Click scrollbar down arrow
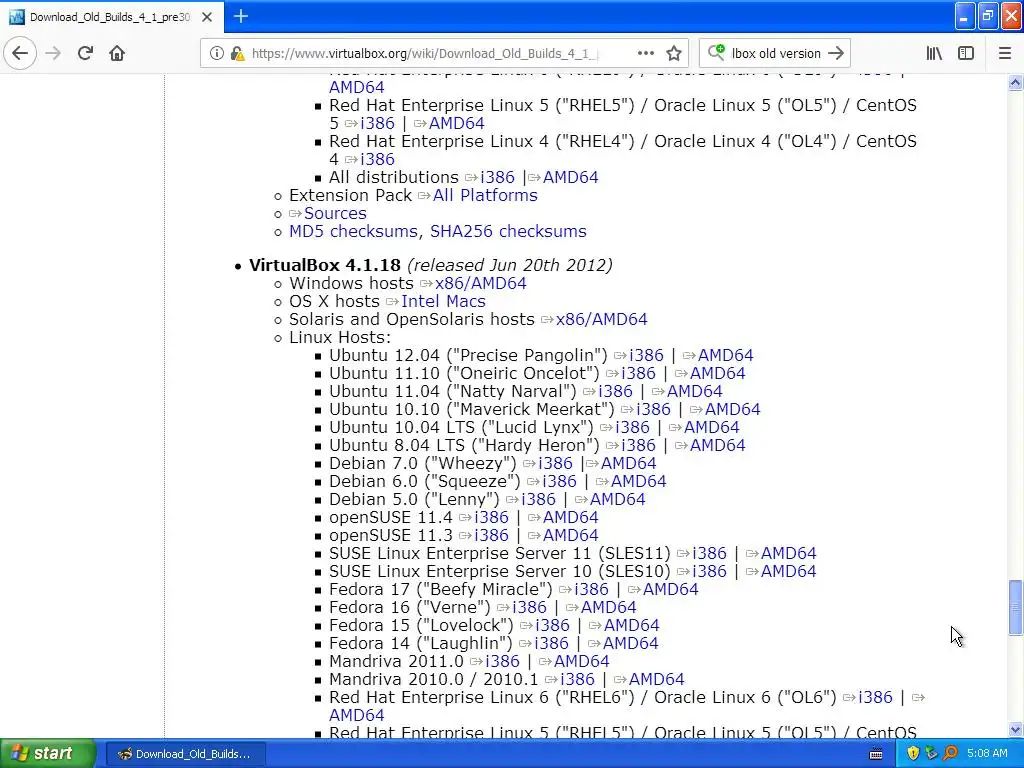The width and height of the screenshot is (1024, 768). point(1015,729)
